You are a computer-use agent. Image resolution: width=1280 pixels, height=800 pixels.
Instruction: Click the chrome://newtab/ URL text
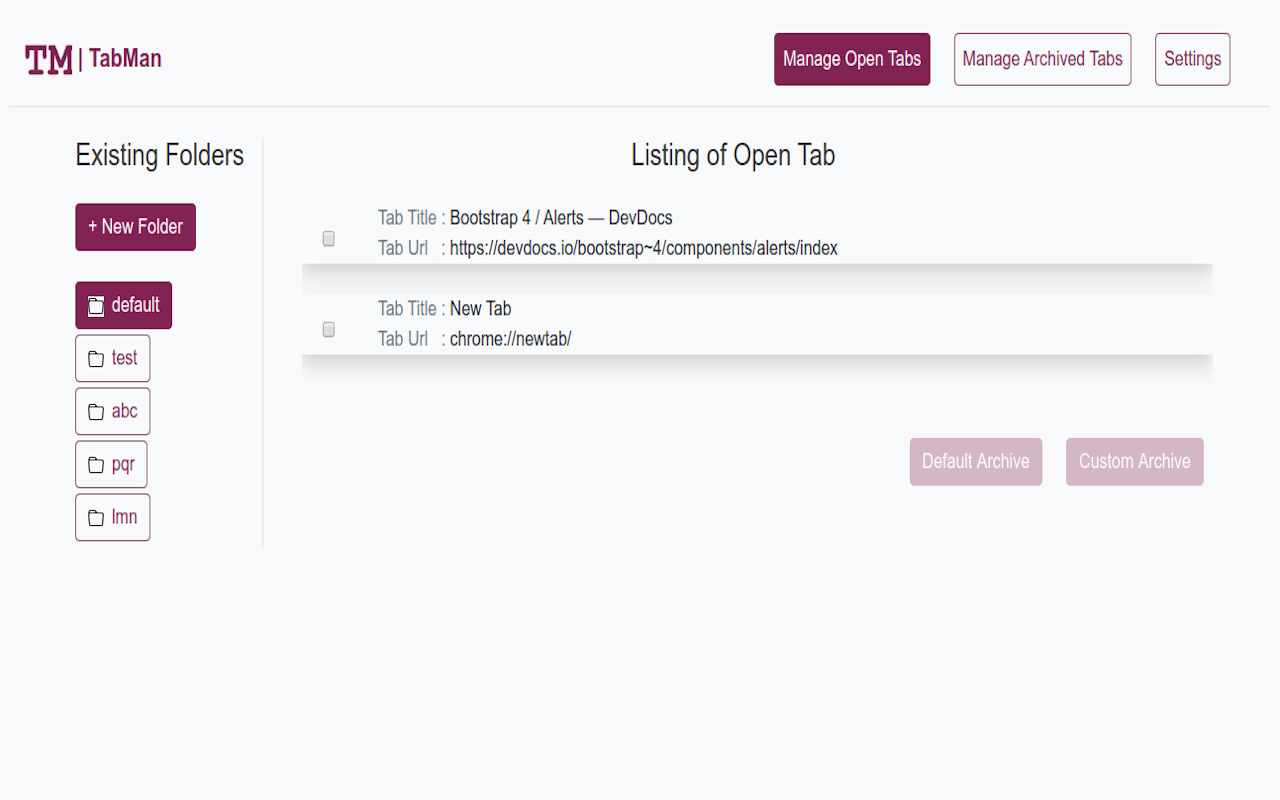[x=510, y=339]
